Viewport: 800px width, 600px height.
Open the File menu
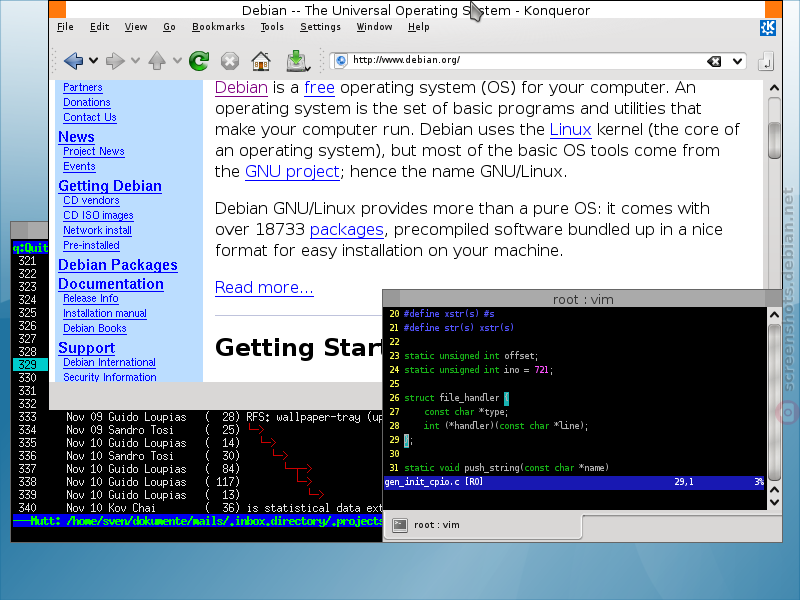(x=65, y=27)
